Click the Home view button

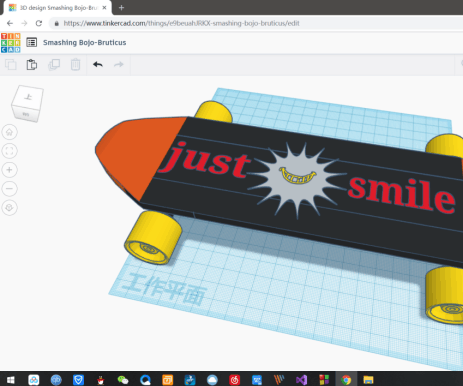pos(9,132)
